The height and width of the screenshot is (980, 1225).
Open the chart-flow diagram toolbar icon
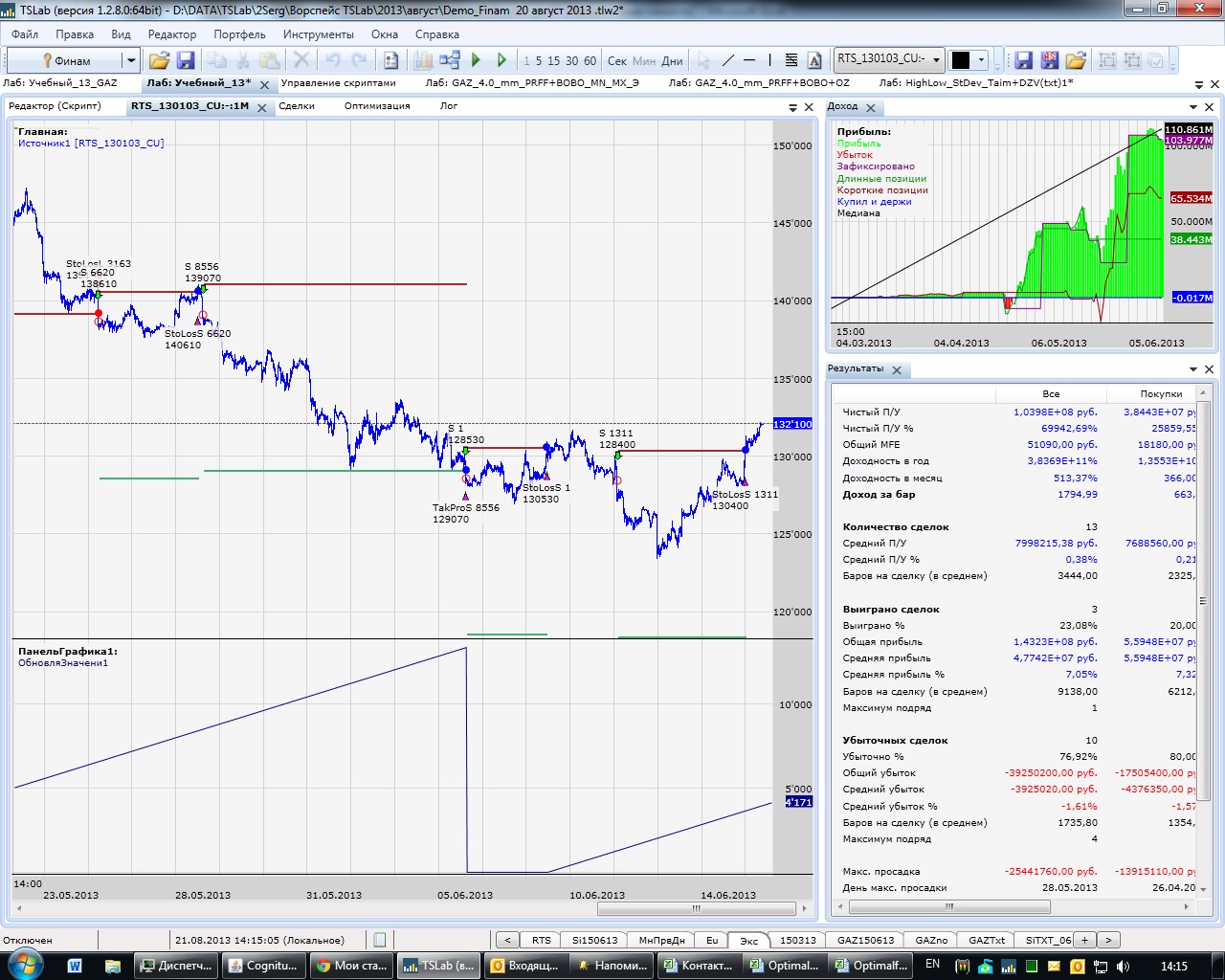450,60
